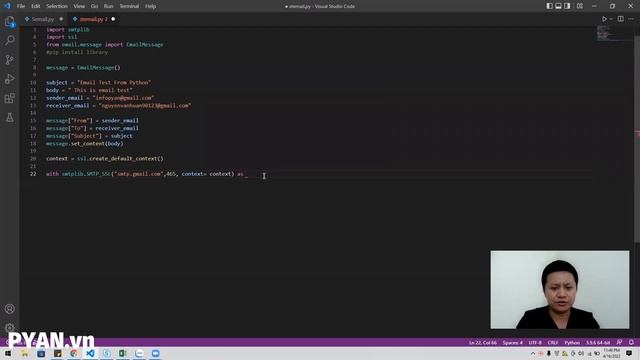Click 'EmailMessage()' on line 8
The image size is (640, 360).
pos(99,67)
